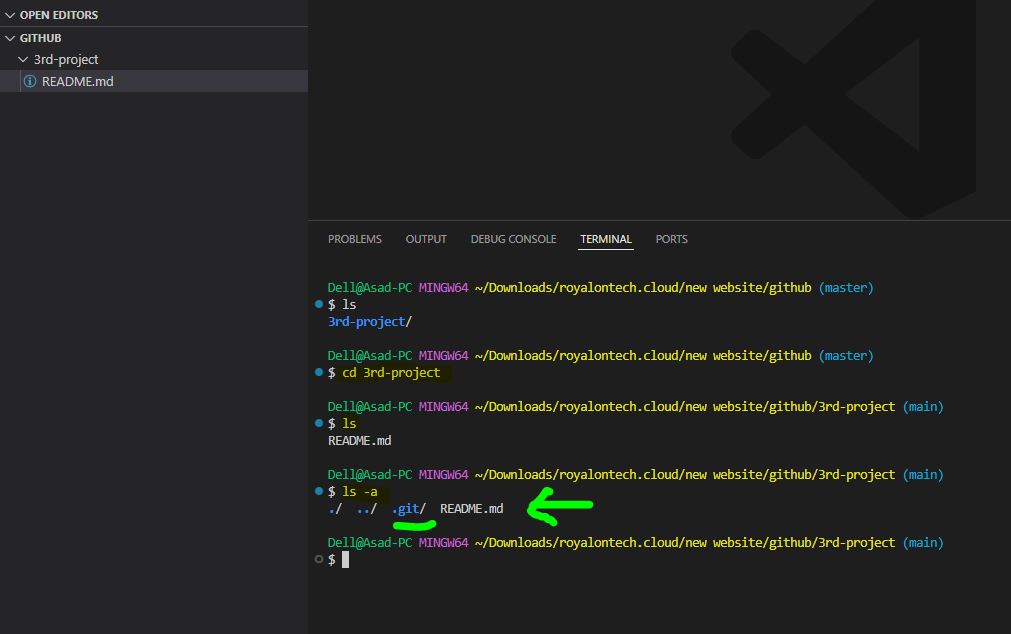Switch to the PROBLEMS tab
Image resolution: width=1011 pixels, height=634 pixels.
point(355,239)
